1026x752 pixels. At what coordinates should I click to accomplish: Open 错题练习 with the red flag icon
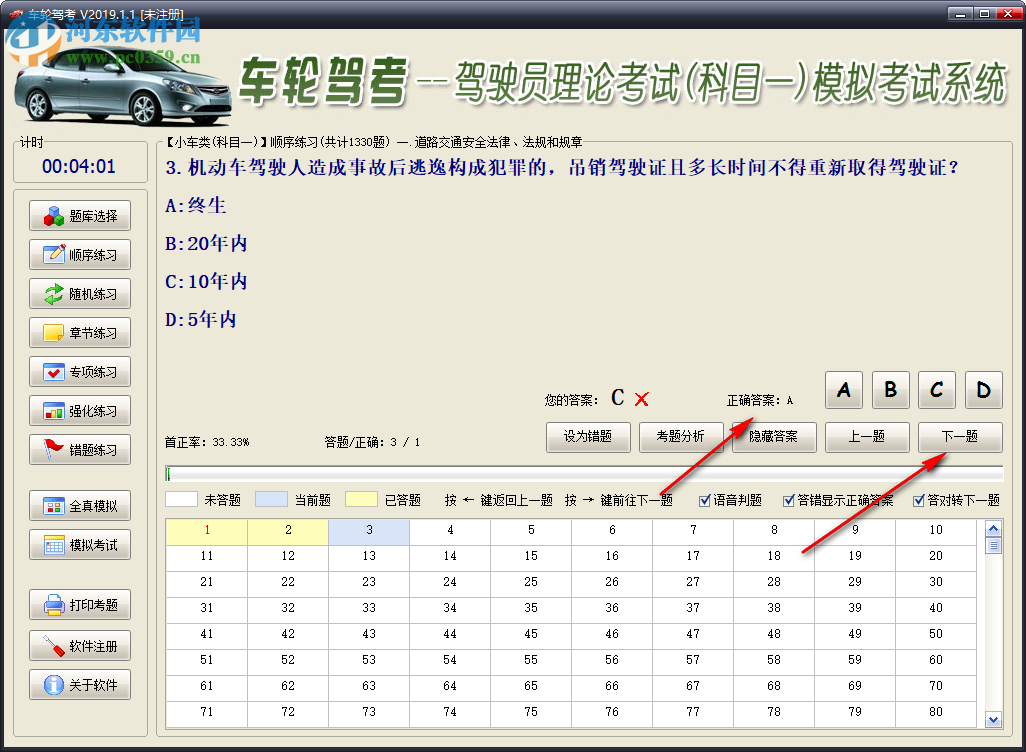click(80, 450)
